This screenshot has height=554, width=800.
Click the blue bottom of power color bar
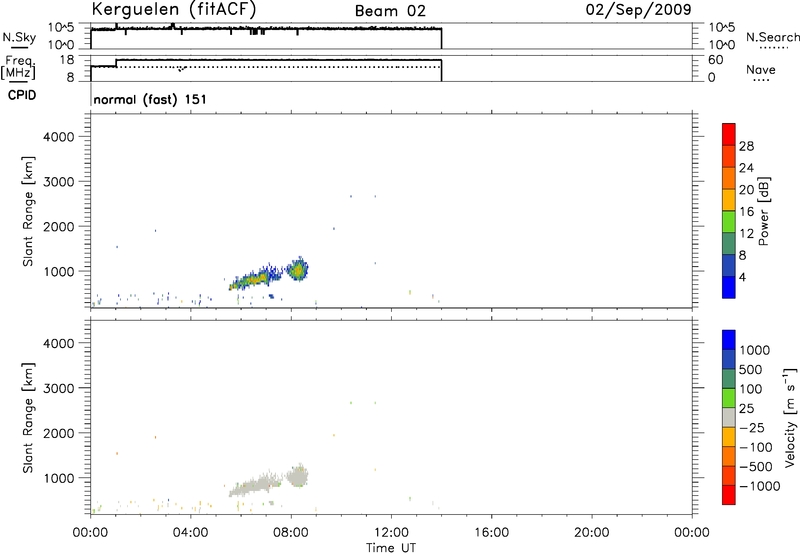[x=729, y=287]
